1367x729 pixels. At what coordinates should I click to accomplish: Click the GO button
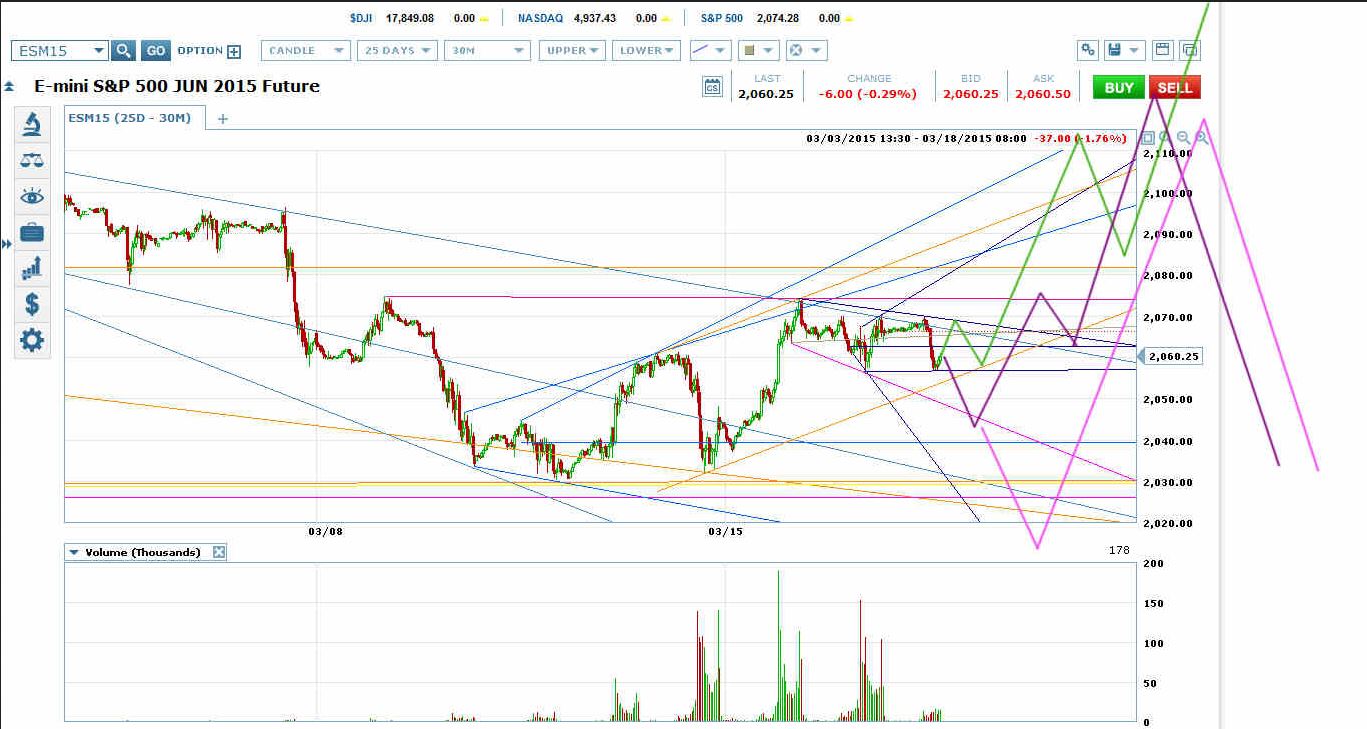(x=155, y=51)
